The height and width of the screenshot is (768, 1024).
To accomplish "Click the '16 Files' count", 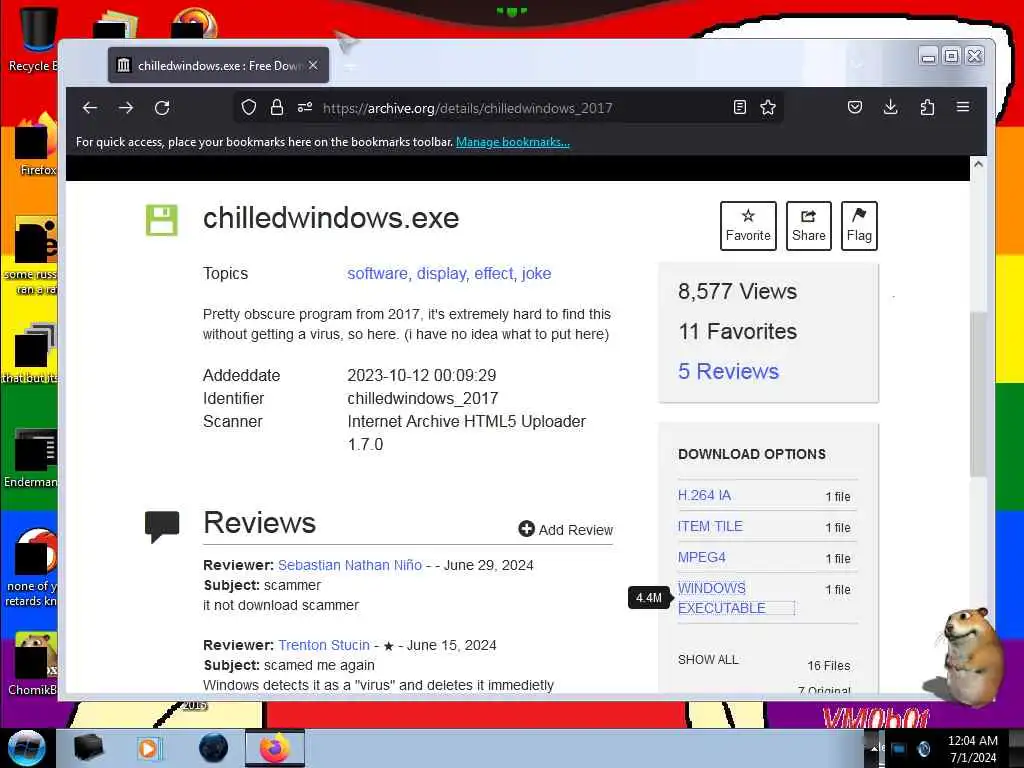I will (829, 665).
